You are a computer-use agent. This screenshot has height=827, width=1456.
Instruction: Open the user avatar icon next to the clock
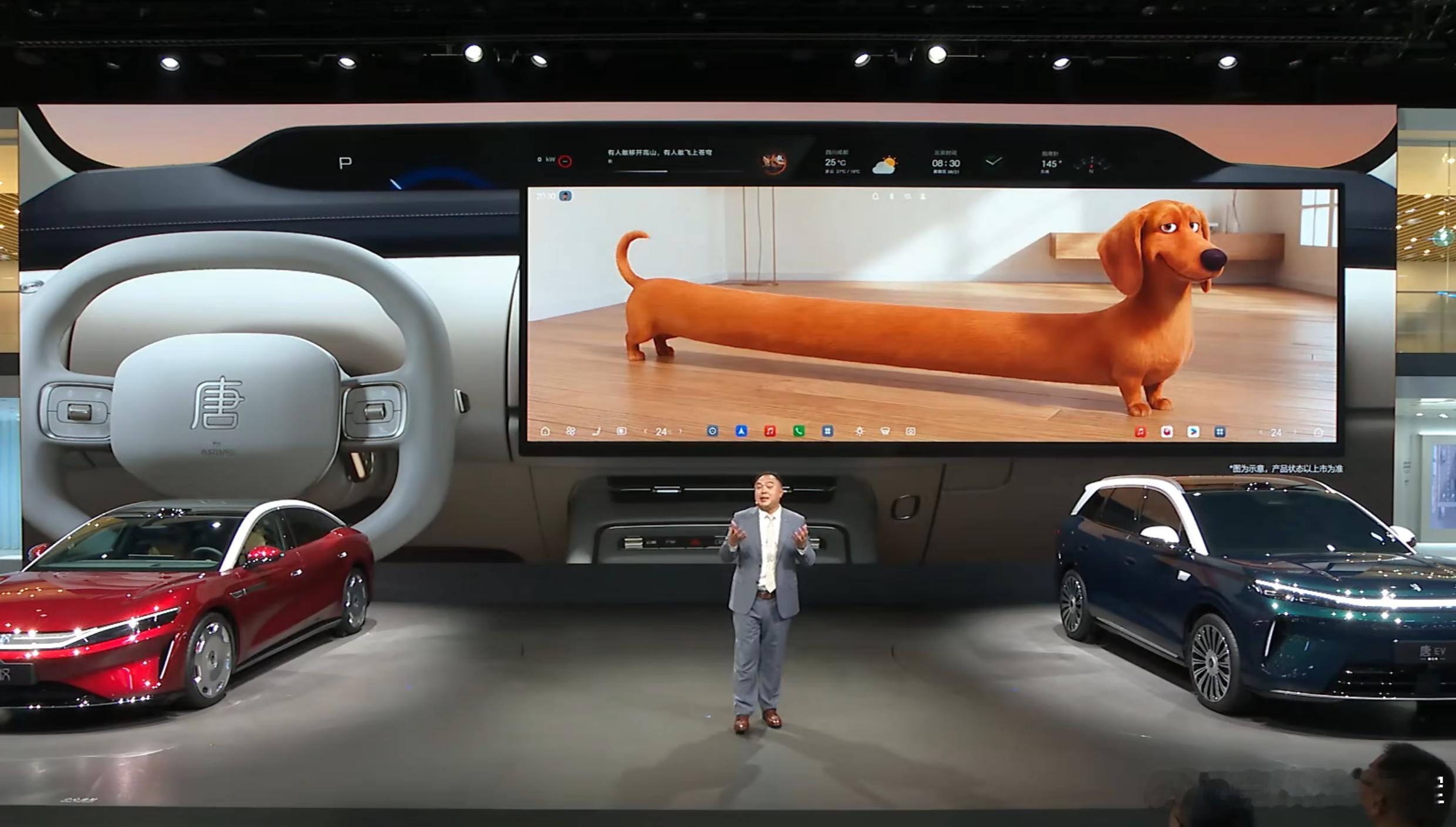[565, 196]
